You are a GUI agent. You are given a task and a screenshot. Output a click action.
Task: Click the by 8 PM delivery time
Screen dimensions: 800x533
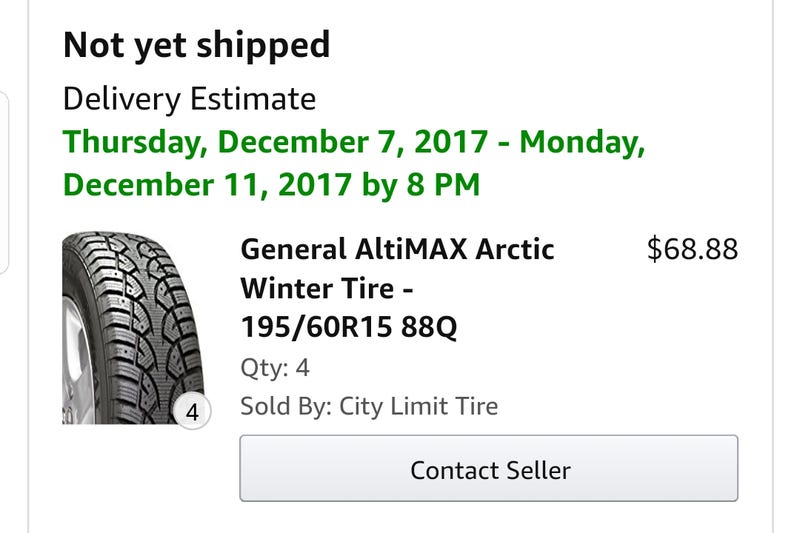coord(421,185)
